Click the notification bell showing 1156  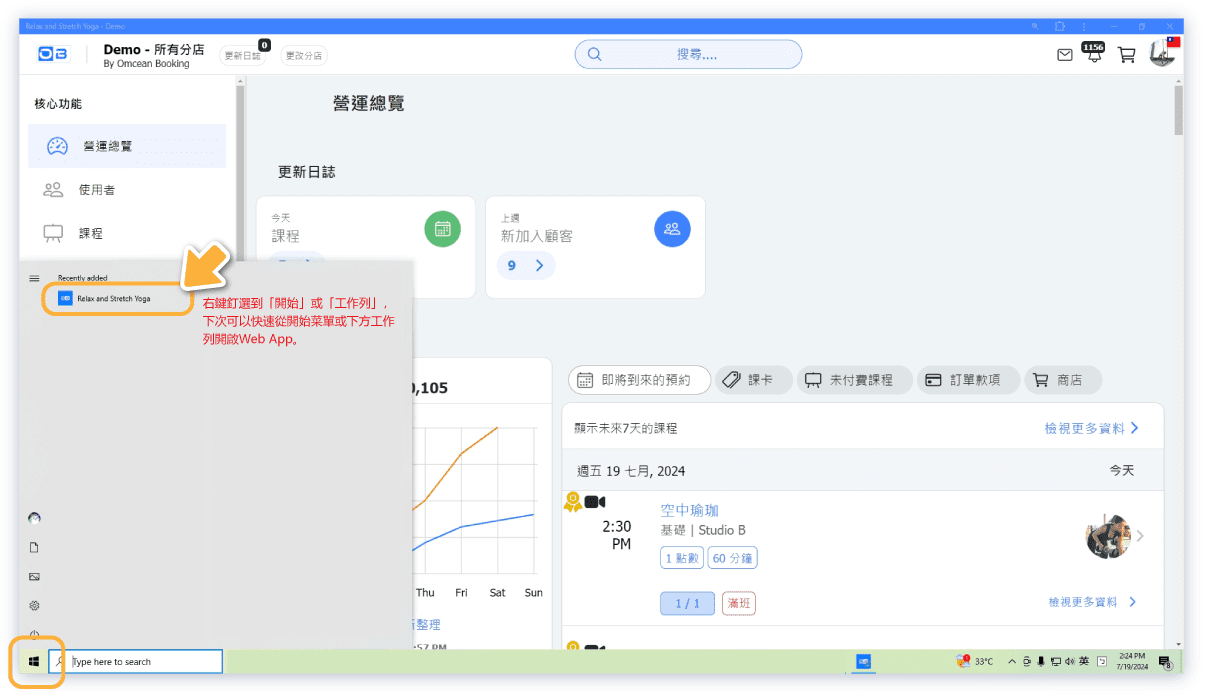[x=1094, y=55]
